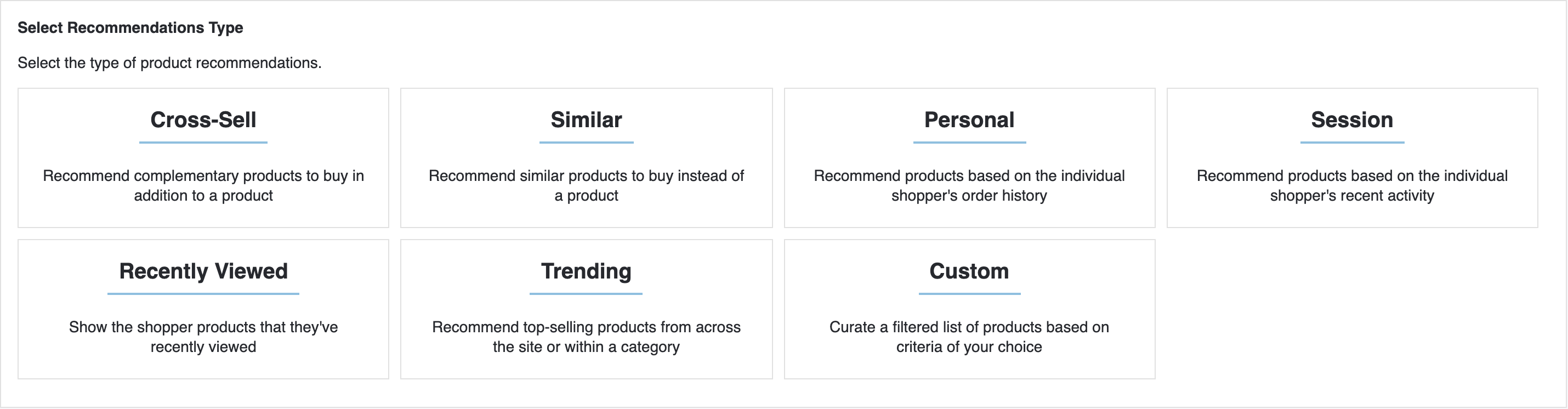Click the blue underline beneath Trending title
1568x409 pixels.
[x=586, y=294]
